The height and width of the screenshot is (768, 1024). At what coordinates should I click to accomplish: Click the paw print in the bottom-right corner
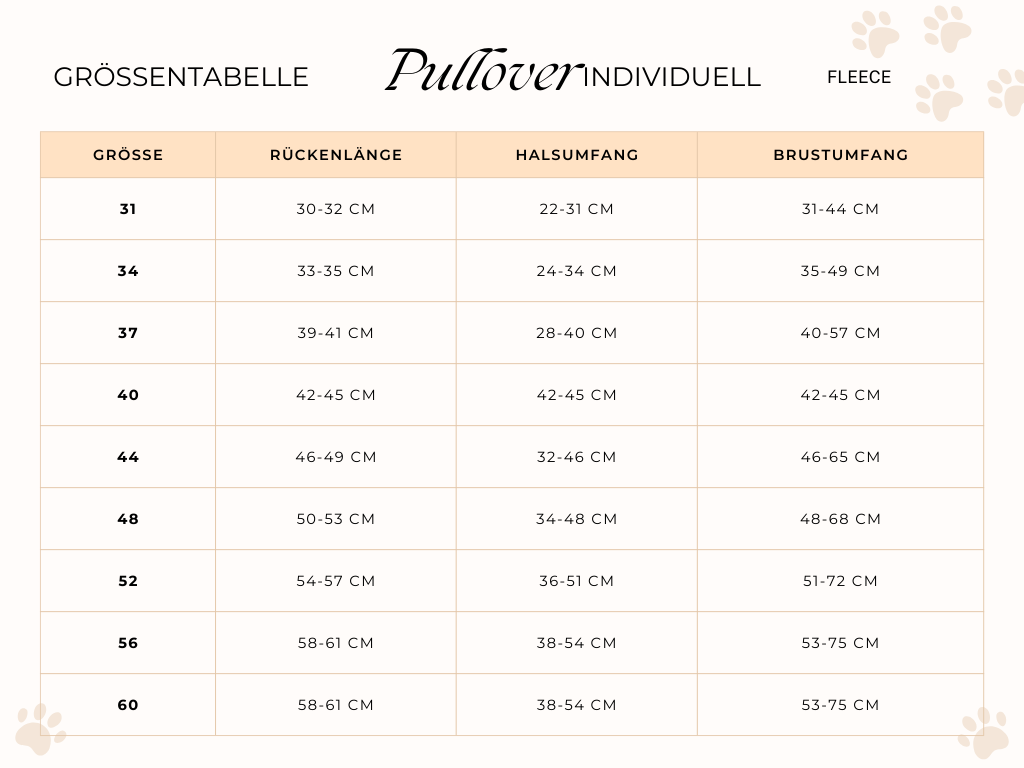(982, 732)
